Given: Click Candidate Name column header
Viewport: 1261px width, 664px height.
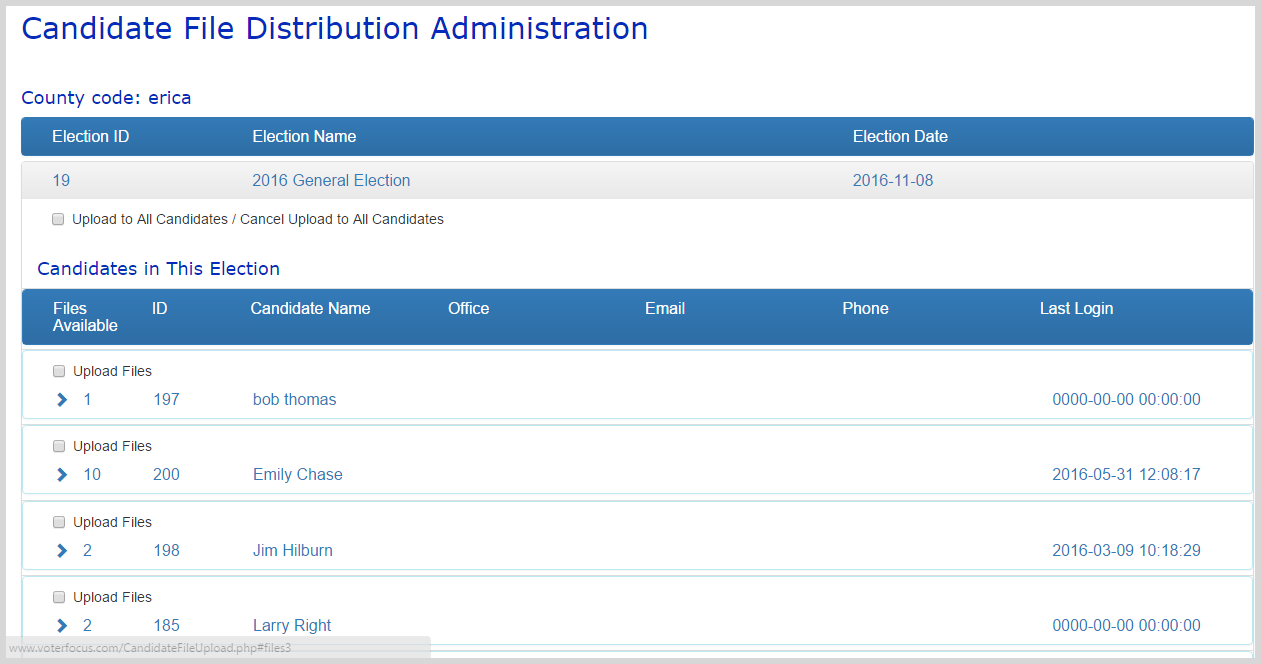Looking at the screenshot, I should (x=310, y=309).
